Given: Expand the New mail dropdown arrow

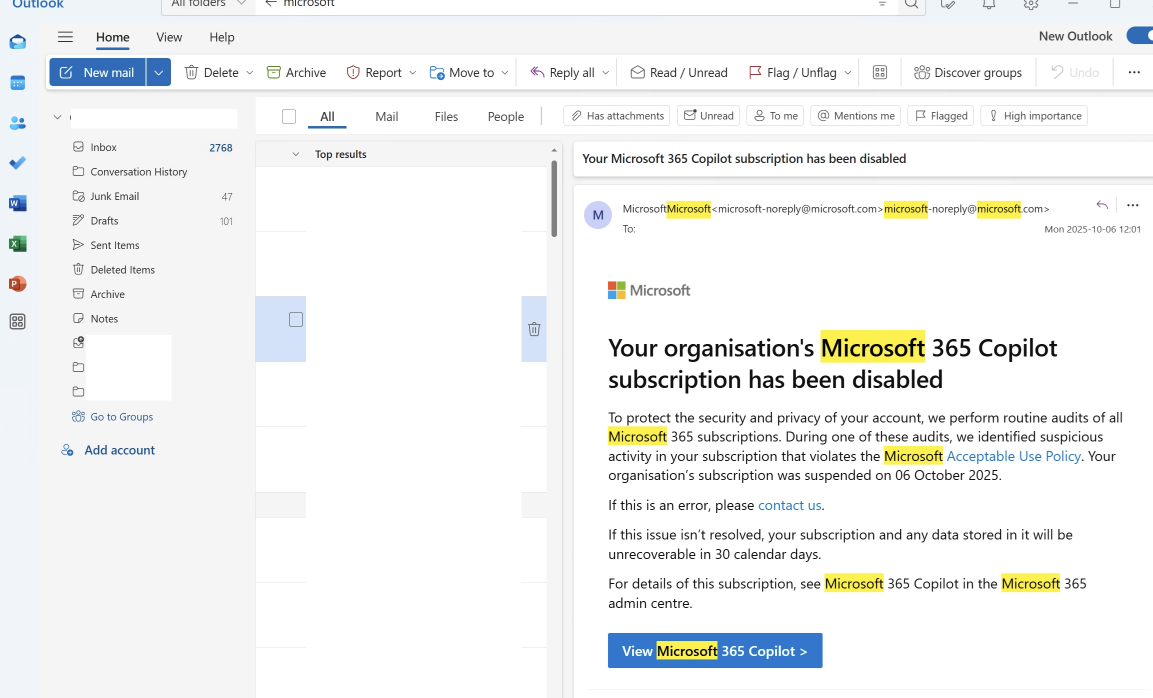Looking at the screenshot, I should (158, 72).
